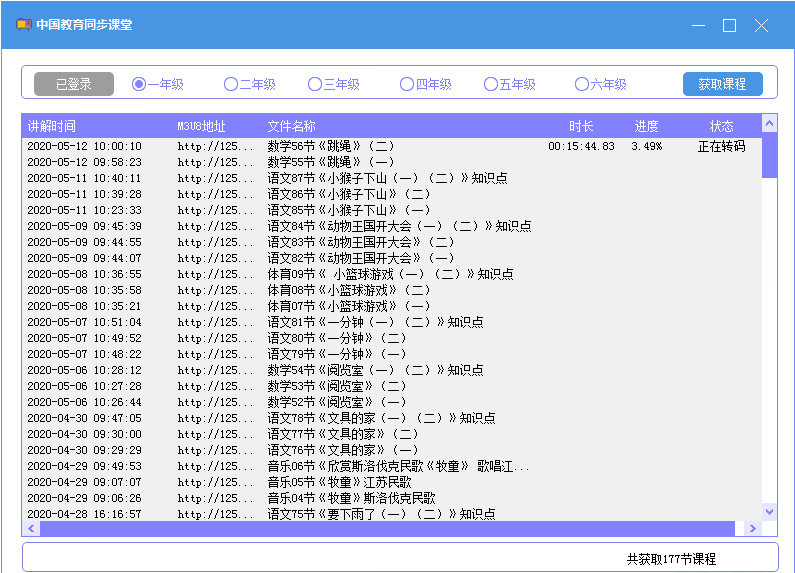Select 语文80节《一分钟》(二) row
Image resolution: width=795 pixels, height=573 pixels.
click(x=391, y=338)
